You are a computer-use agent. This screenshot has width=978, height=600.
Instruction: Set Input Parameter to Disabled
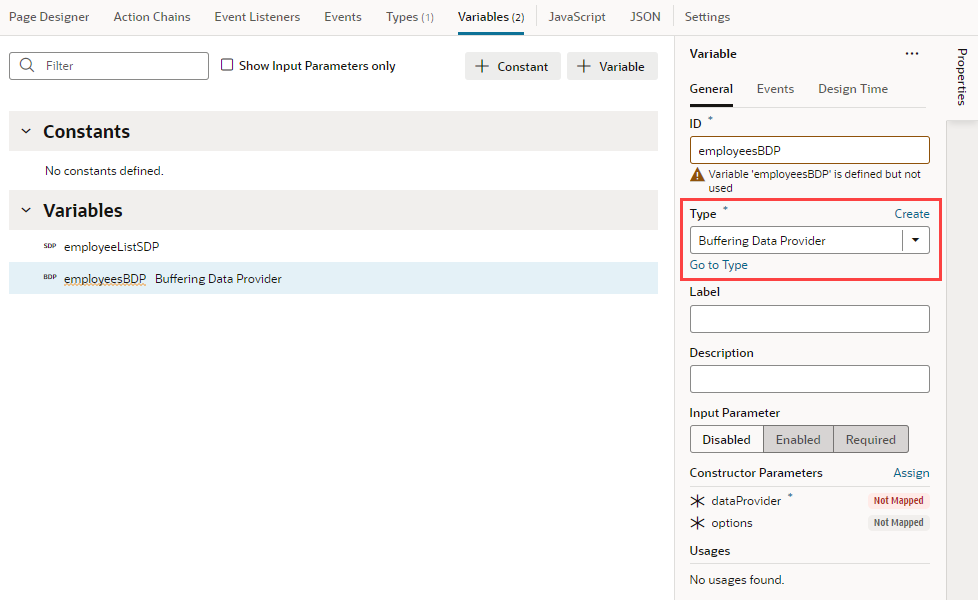click(727, 439)
